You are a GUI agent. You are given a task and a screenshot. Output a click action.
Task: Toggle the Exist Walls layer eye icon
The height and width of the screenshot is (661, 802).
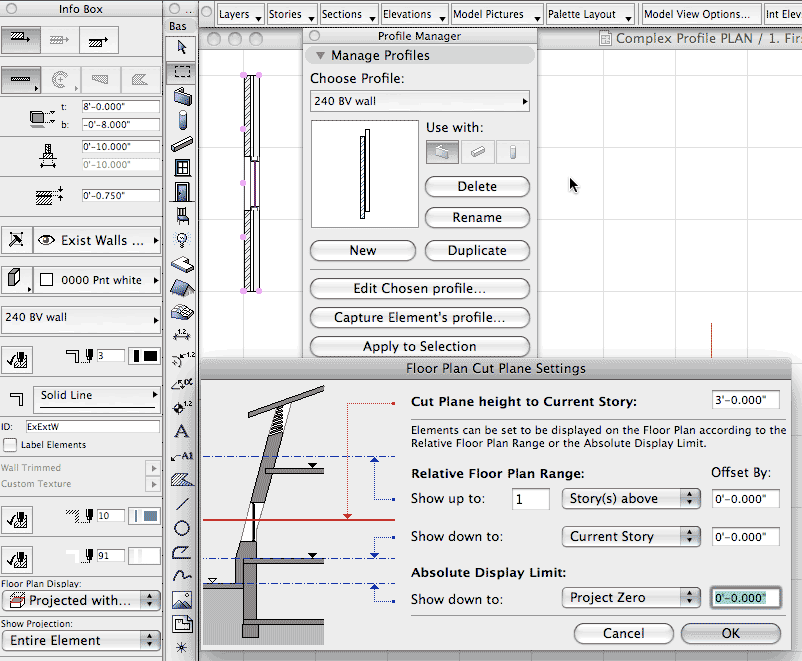point(46,240)
